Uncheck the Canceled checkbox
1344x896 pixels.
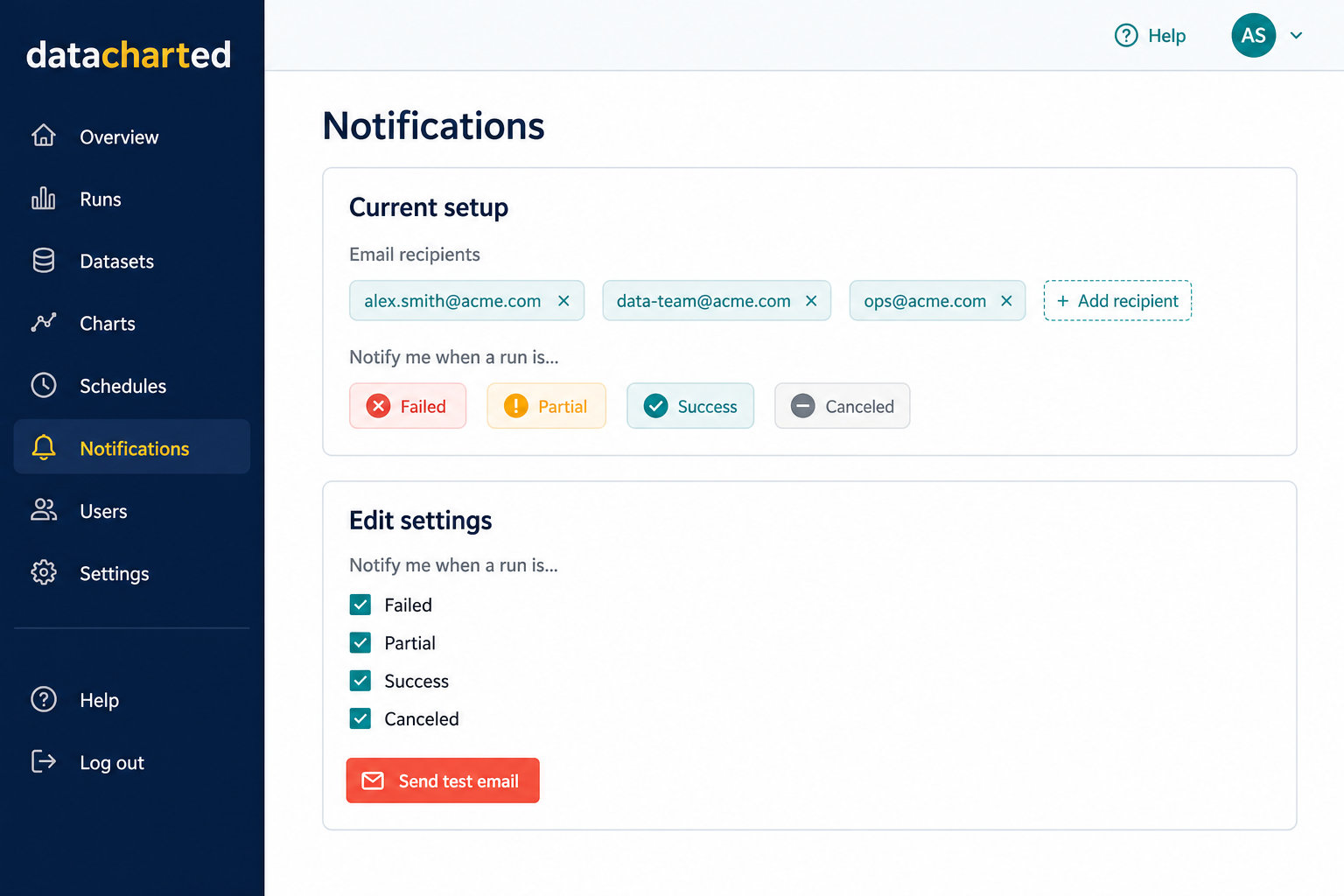[360, 718]
